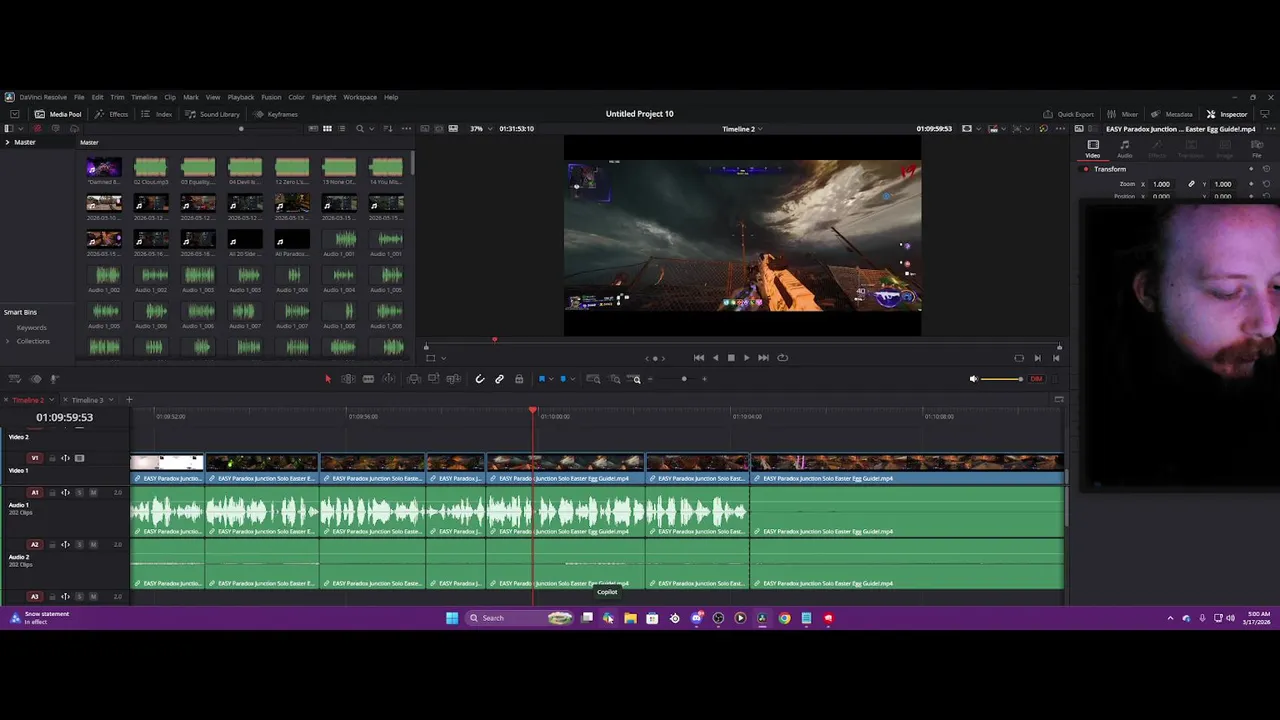Search the media pool with magnifier
This screenshot has height=720, width=1280.
(360, 129)
